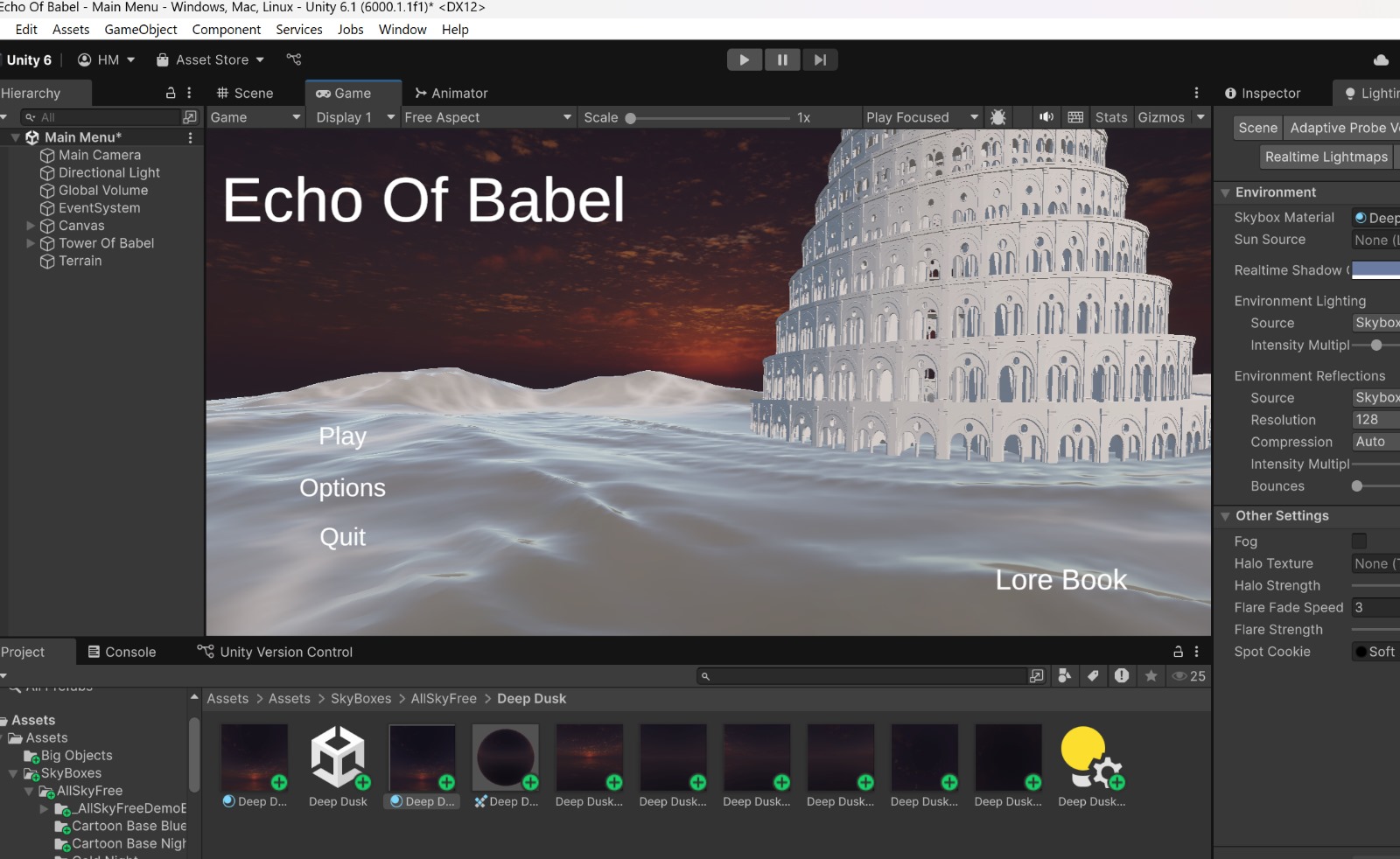The image size is (1400, 859).
Task: Select the highlighted Deep D... skybox asset
Action: click(422, 766)
